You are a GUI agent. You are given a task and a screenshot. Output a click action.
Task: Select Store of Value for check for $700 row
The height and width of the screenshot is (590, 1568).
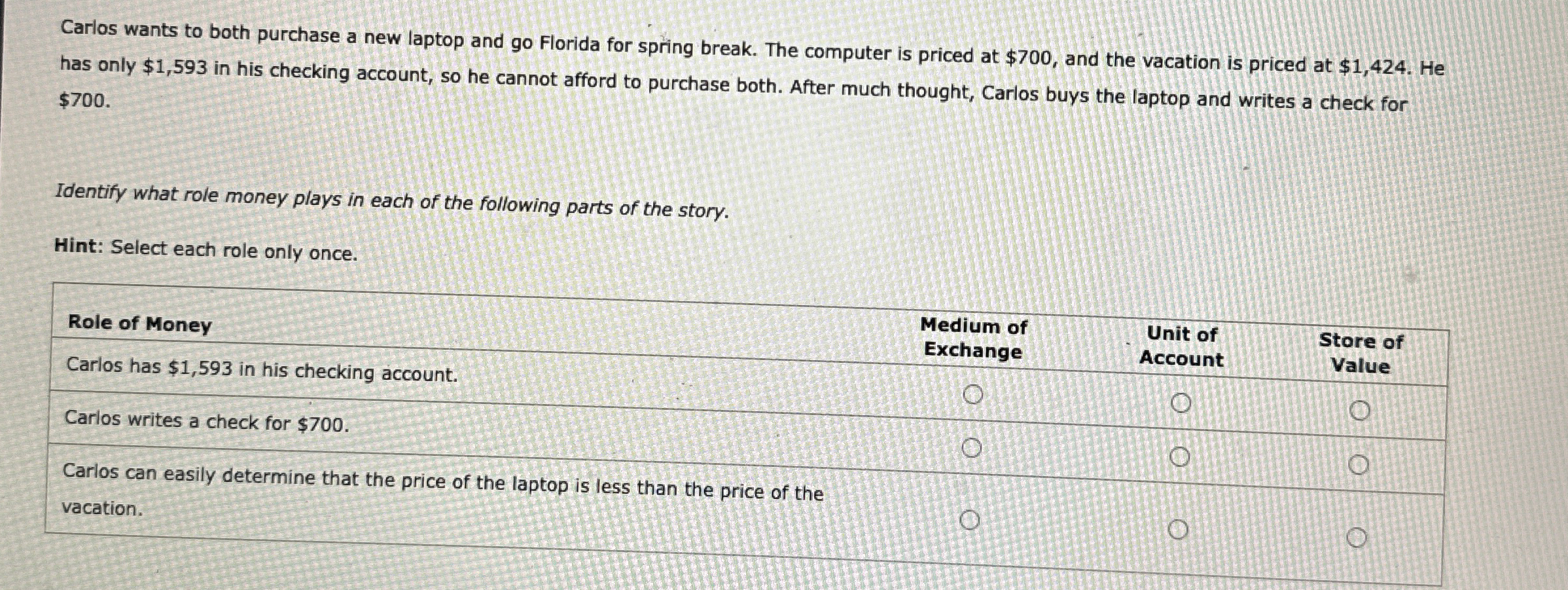tap(1358, 463)
